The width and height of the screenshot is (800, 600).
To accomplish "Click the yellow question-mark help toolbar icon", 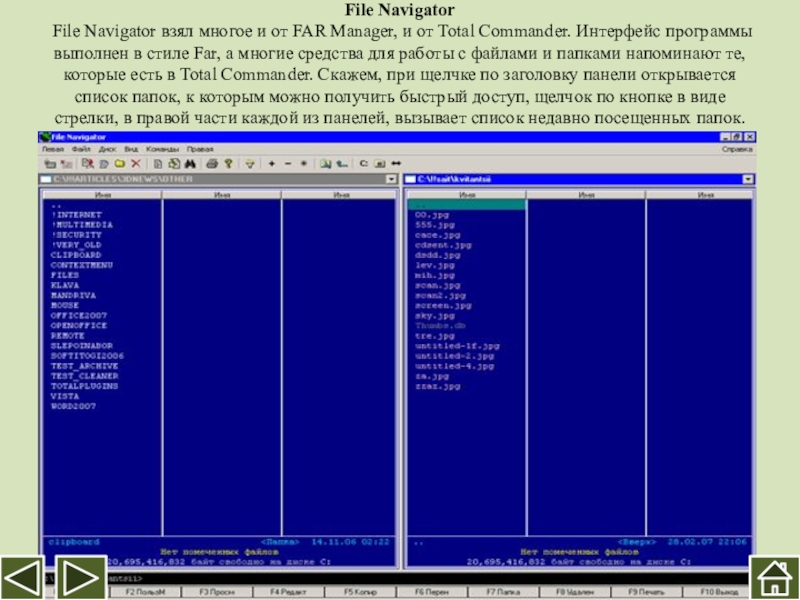I will coord(229,164).
